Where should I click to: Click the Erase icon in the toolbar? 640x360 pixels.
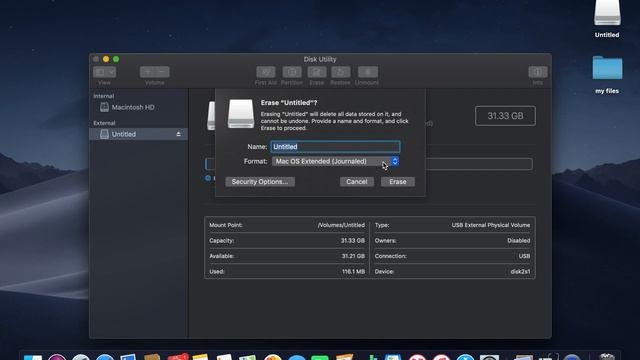pos(317,72)
